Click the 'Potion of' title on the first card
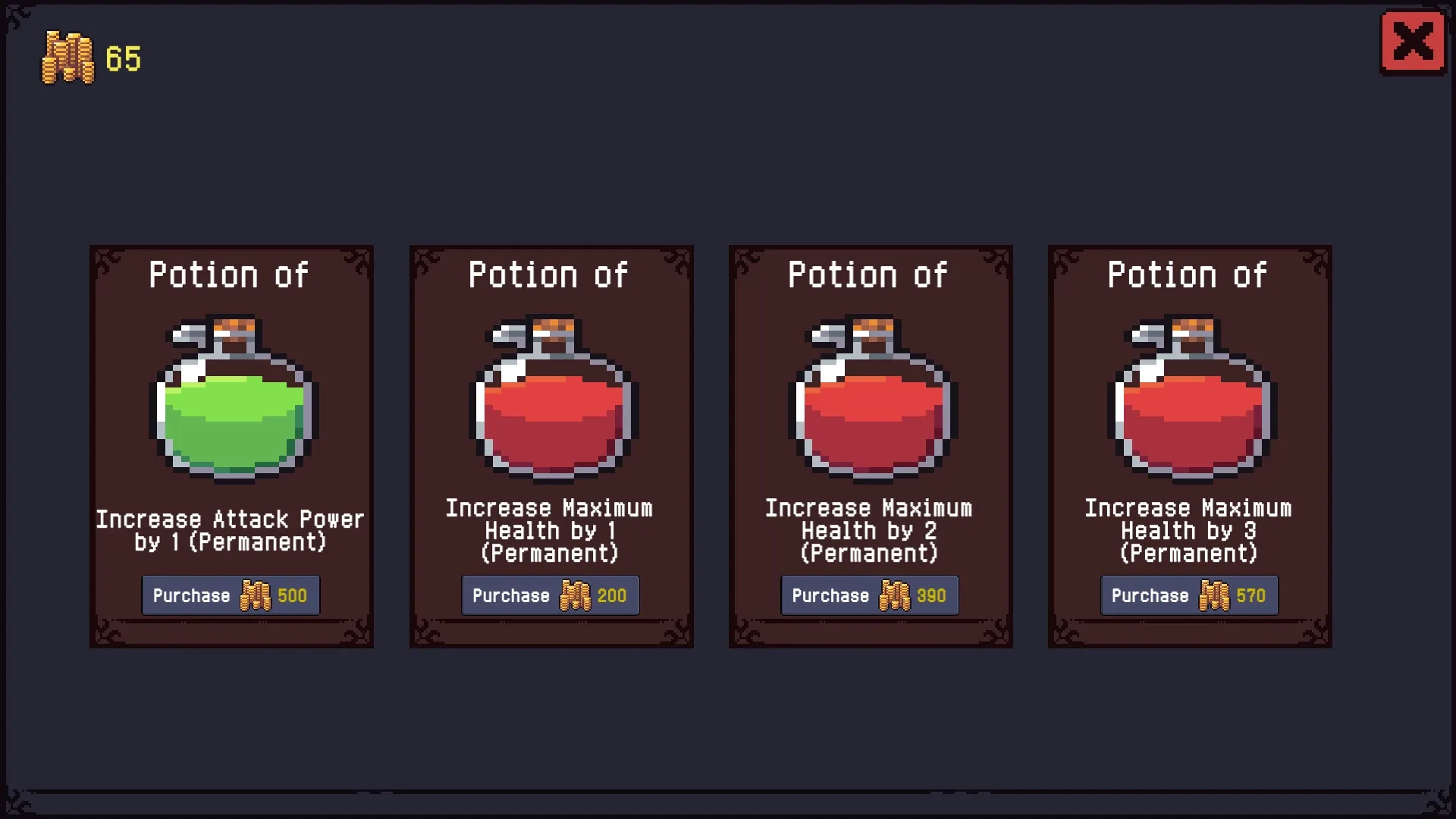1456x819 pixels. 229,275
